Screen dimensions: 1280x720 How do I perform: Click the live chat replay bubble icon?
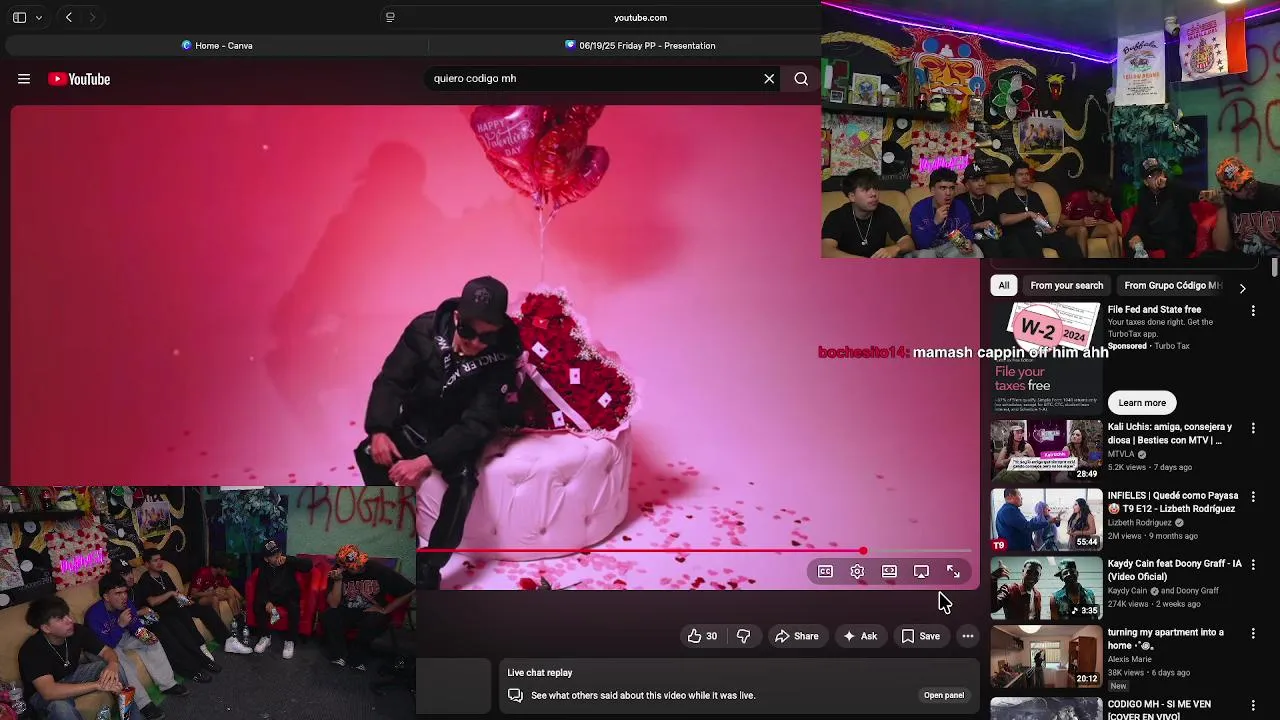(515, 695)
